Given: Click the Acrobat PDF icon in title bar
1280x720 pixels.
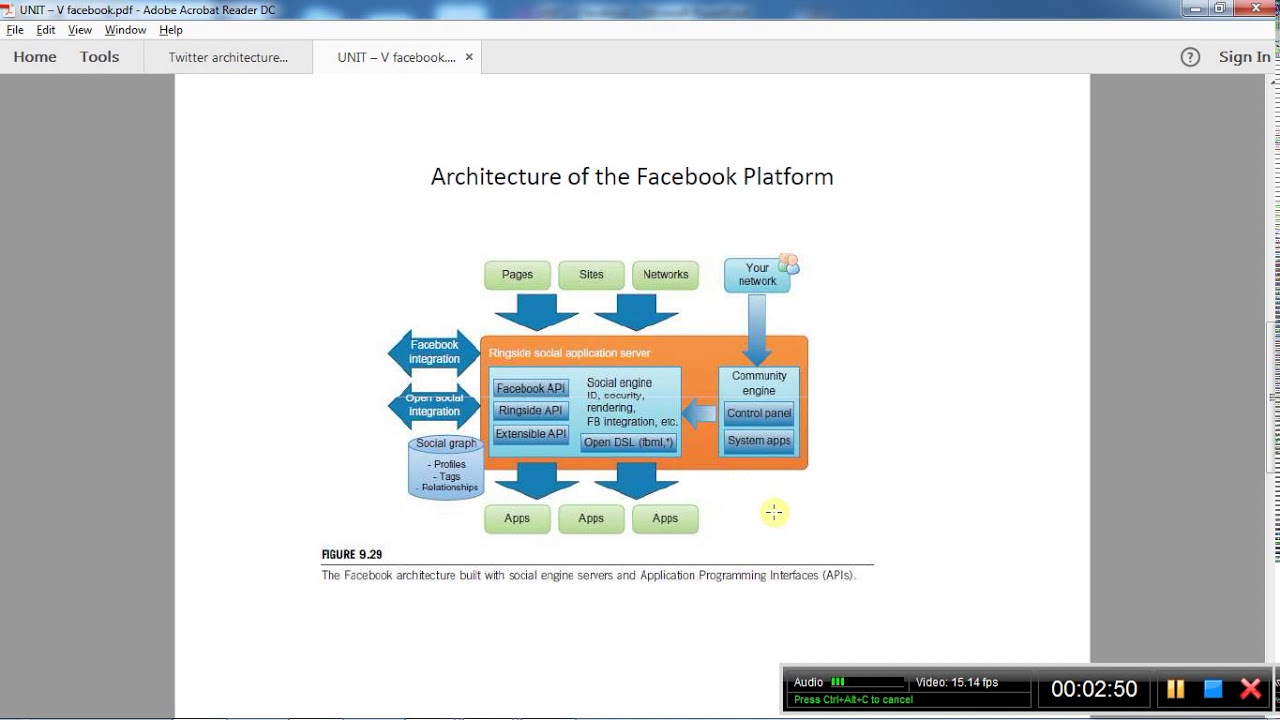Looking at the screenshot, I should click(x=9, y=9).
